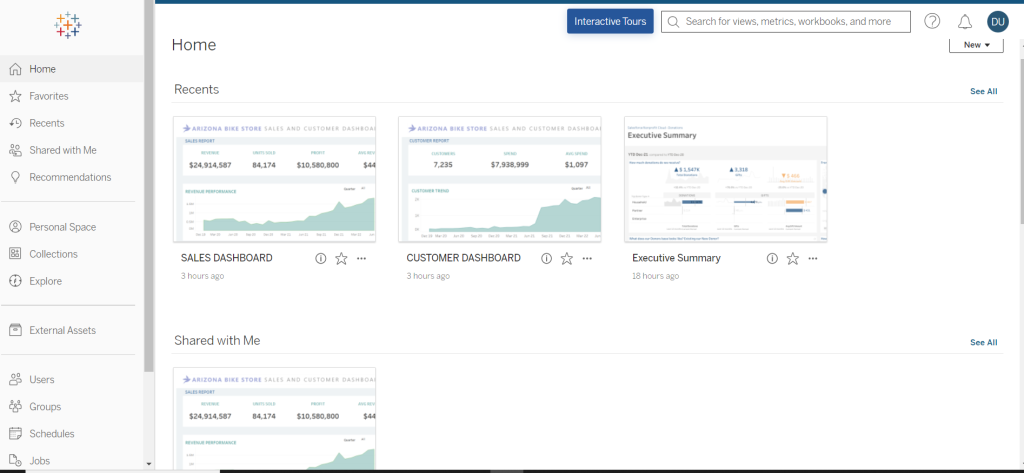Click the Tableau logo icon
This screenshot has width=1024, height=473.
pos(69,26)
